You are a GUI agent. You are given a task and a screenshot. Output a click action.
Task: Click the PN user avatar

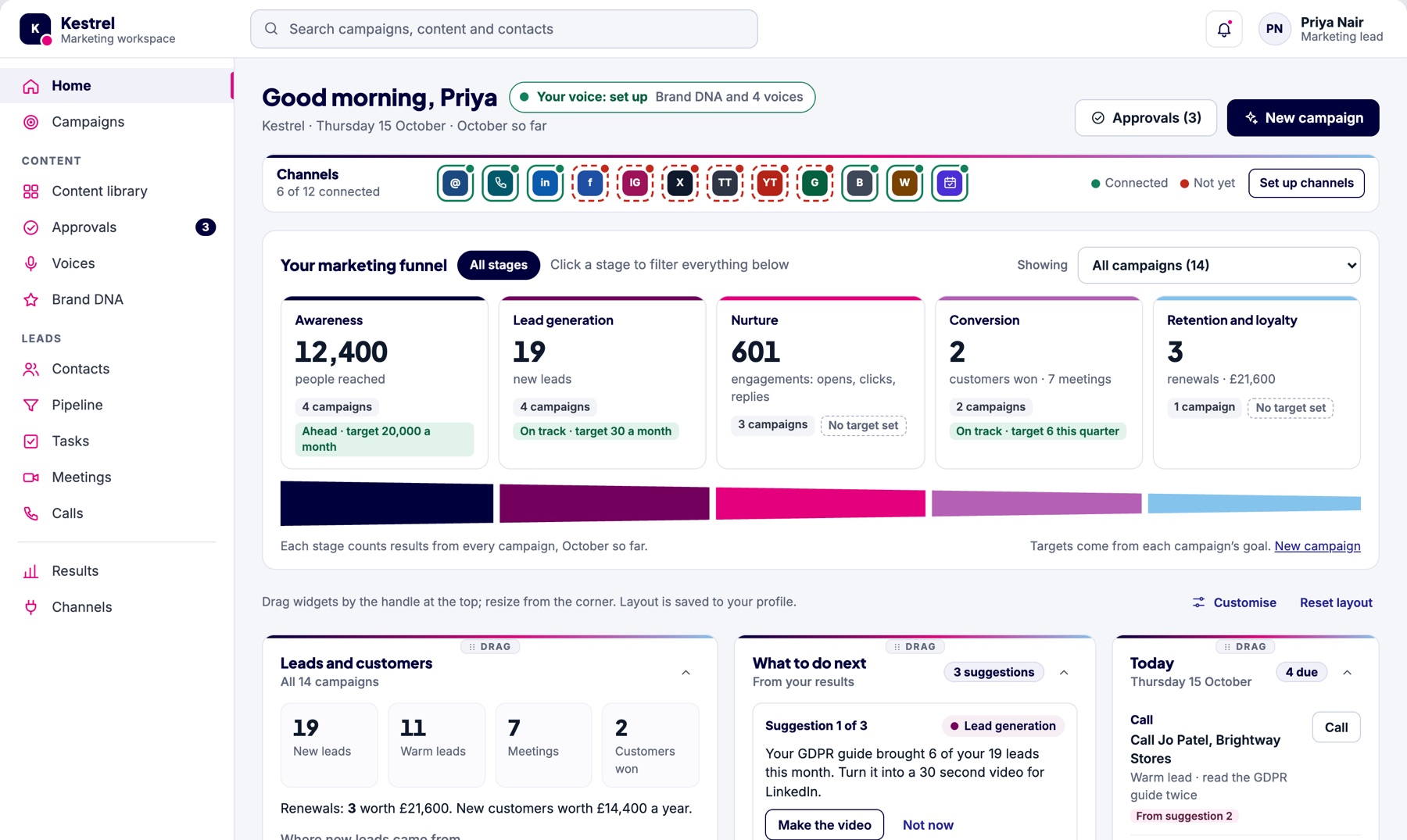[x=1274, y=29]
